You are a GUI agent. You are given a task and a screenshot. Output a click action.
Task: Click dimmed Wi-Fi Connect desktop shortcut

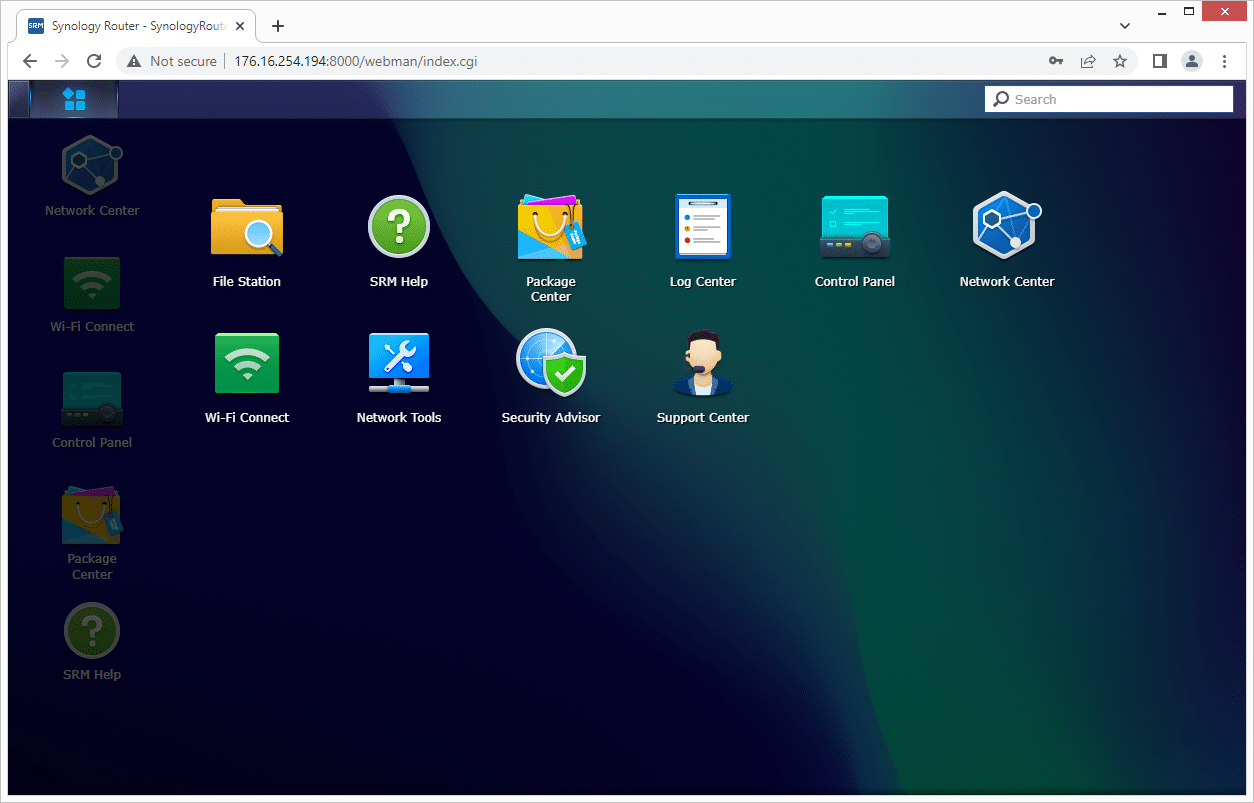coord(92,294)
